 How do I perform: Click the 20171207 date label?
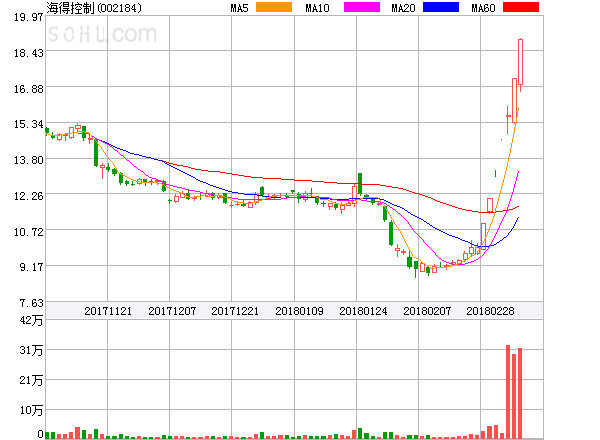(172, 311)
